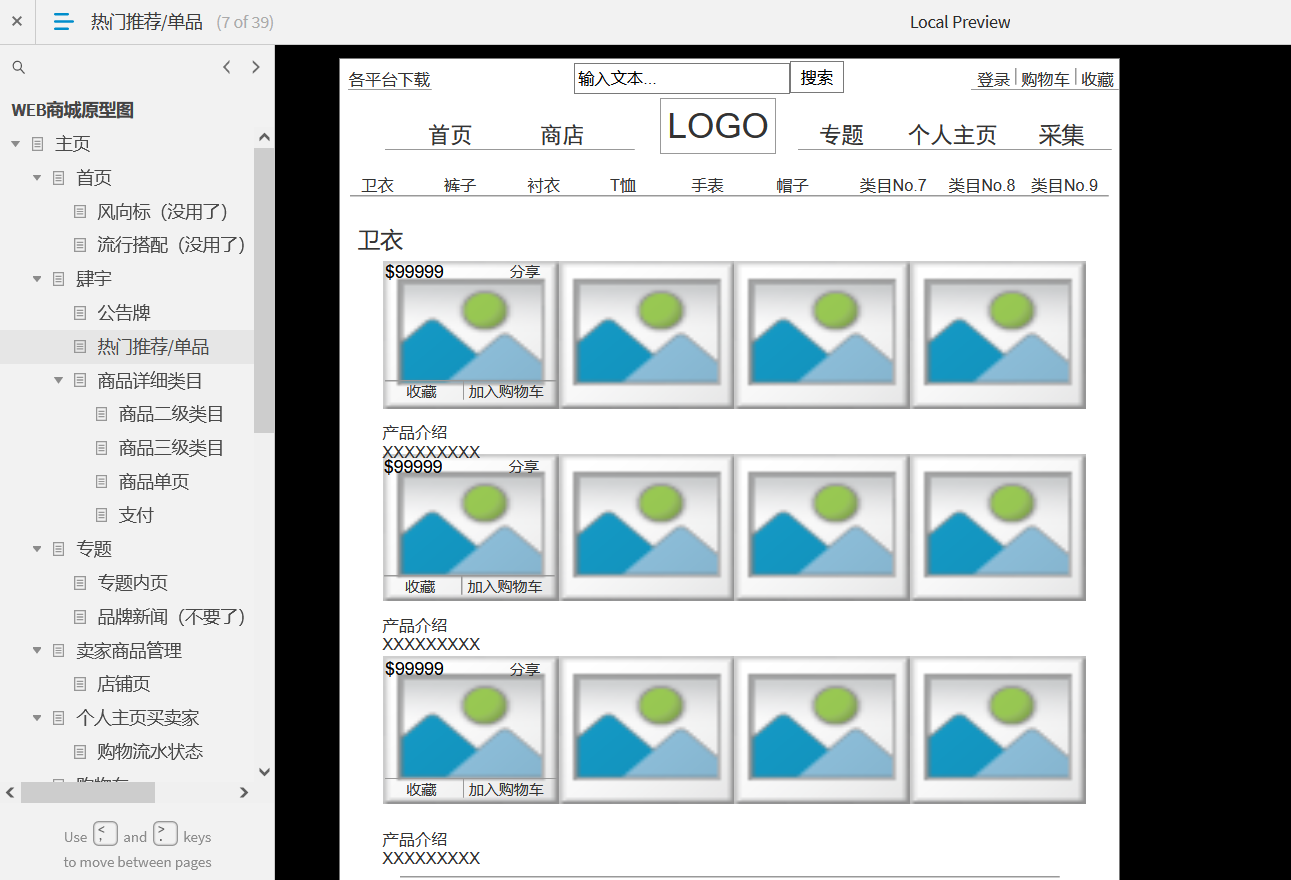The width and height of the screenshot is (1291, 880).
Task: Collapse the 首页 tree node
Action: click(x=37, y=178)
